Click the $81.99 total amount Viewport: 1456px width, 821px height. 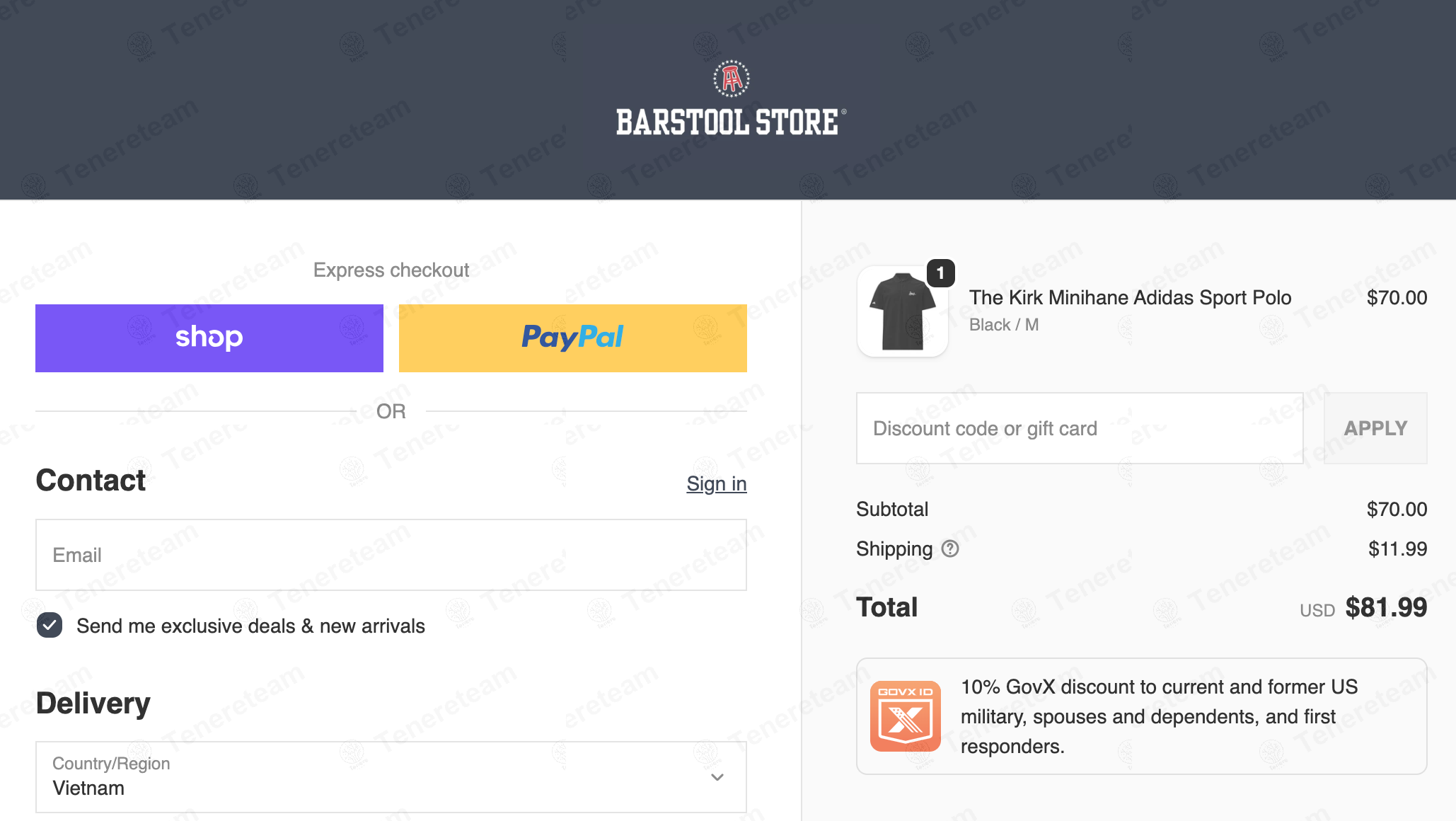tap(1385, 607)
